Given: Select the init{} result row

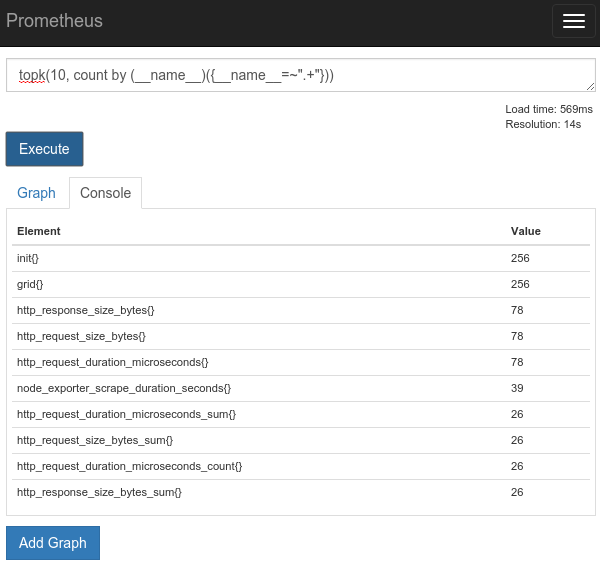Looking at the screenshot, I should 301,258.
